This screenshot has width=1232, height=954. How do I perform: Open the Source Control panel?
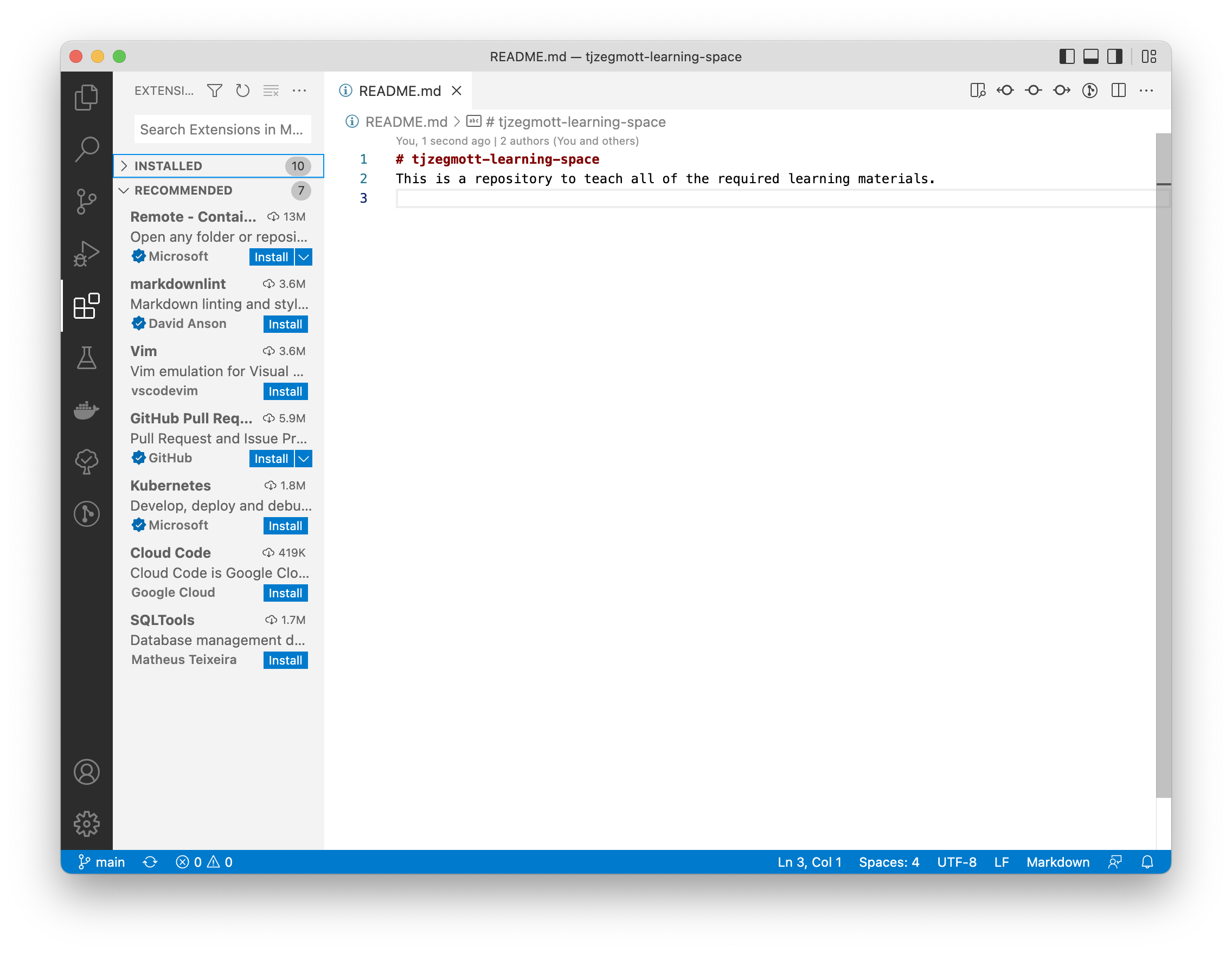pos(86,200)
